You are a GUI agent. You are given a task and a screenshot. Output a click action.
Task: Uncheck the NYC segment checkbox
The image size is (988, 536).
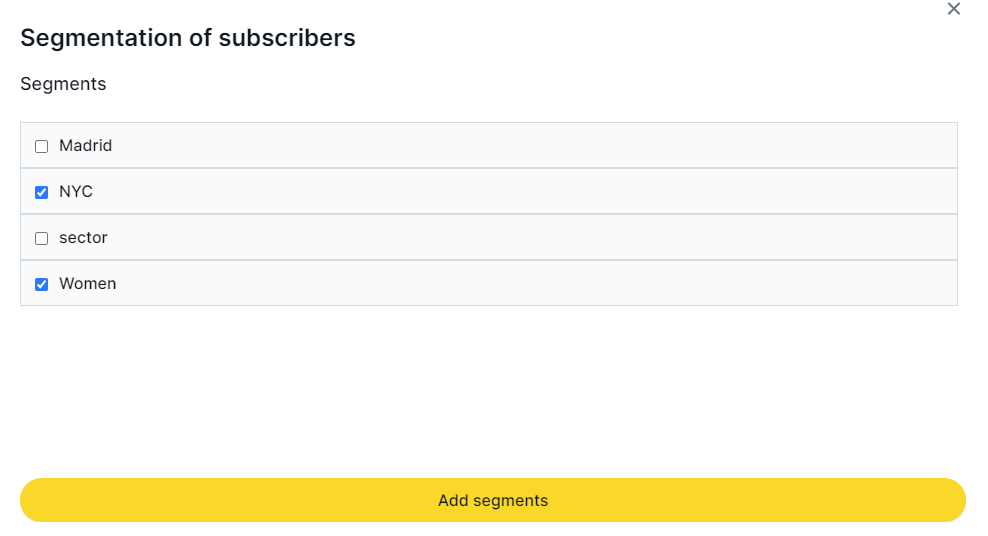pyautogui.click(x=42, y=193)
